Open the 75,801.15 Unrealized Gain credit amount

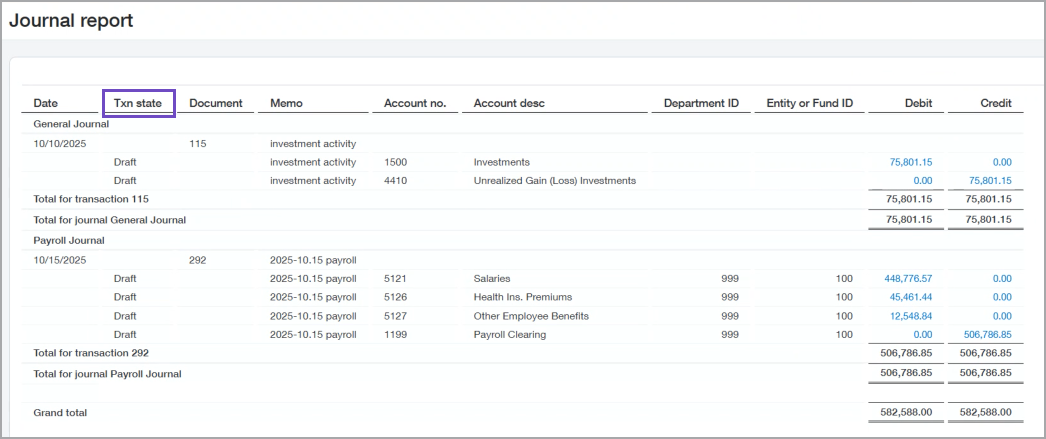coord(990,181)
